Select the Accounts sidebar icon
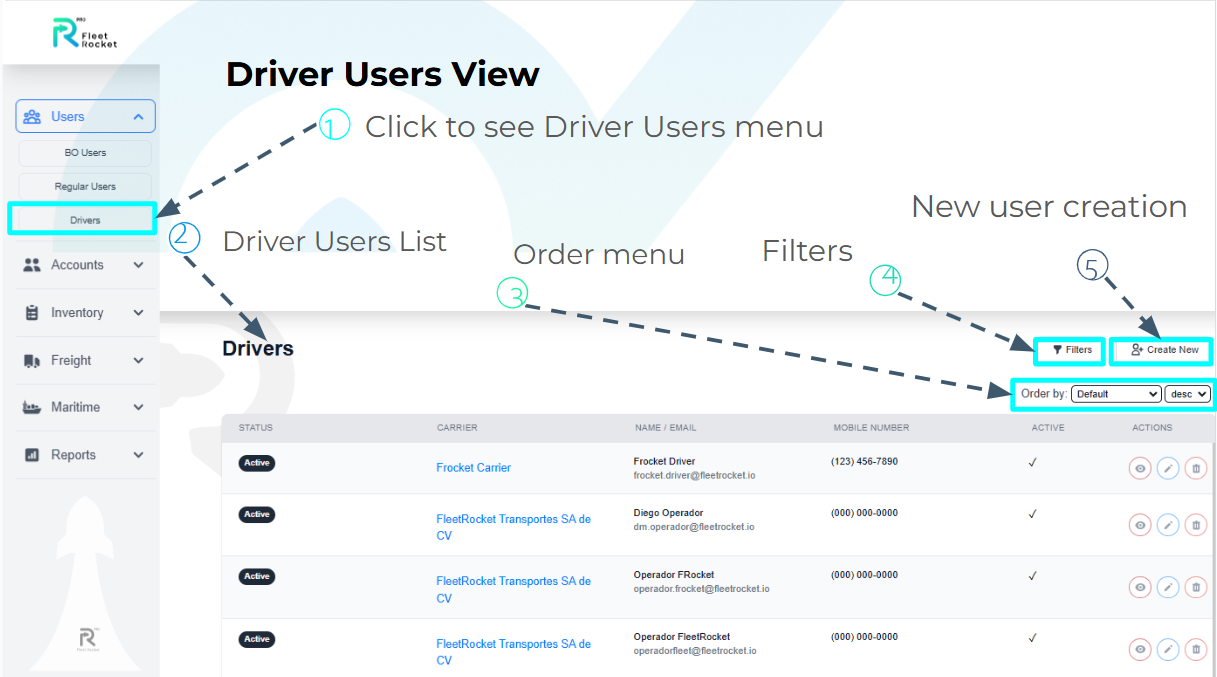The width and height of the screenshot is (1217, 677). point(31,265)
